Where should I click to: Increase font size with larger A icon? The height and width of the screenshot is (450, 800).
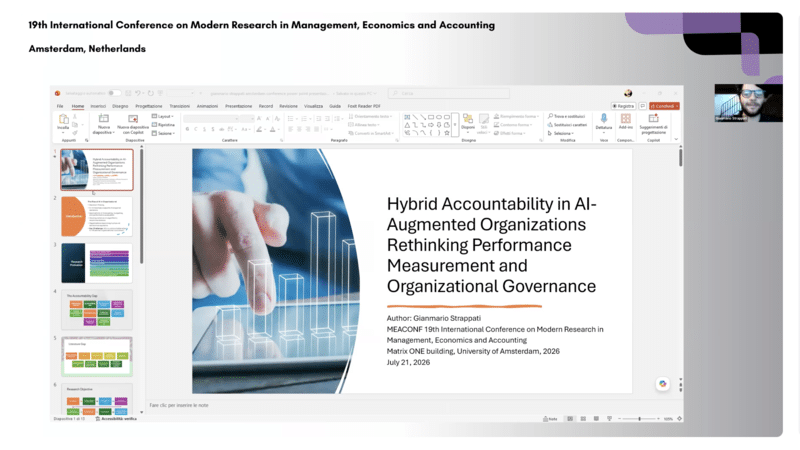(x=259, y=118)
